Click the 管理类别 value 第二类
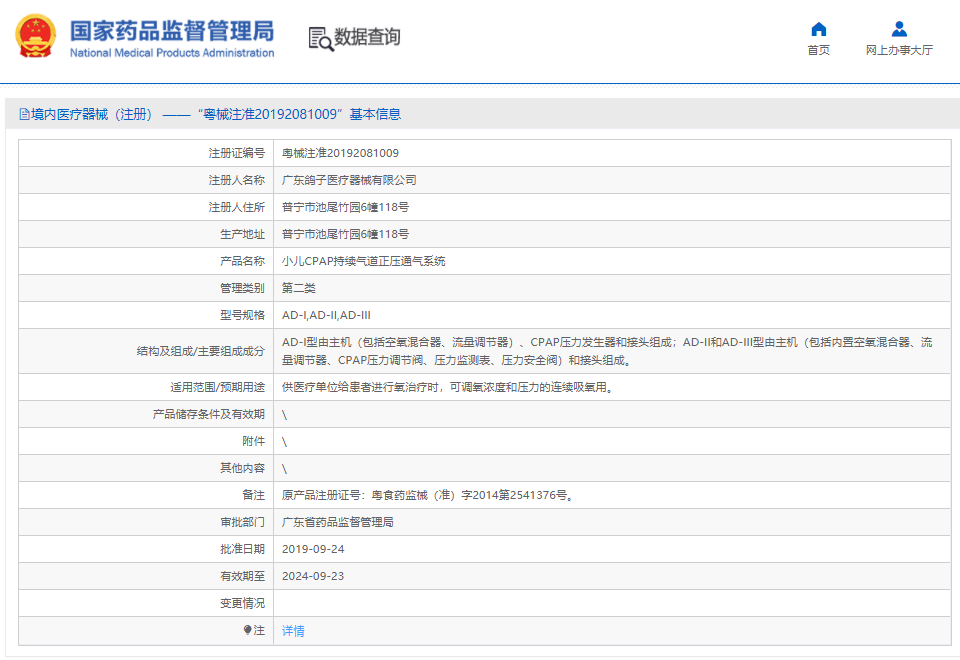 298,288
